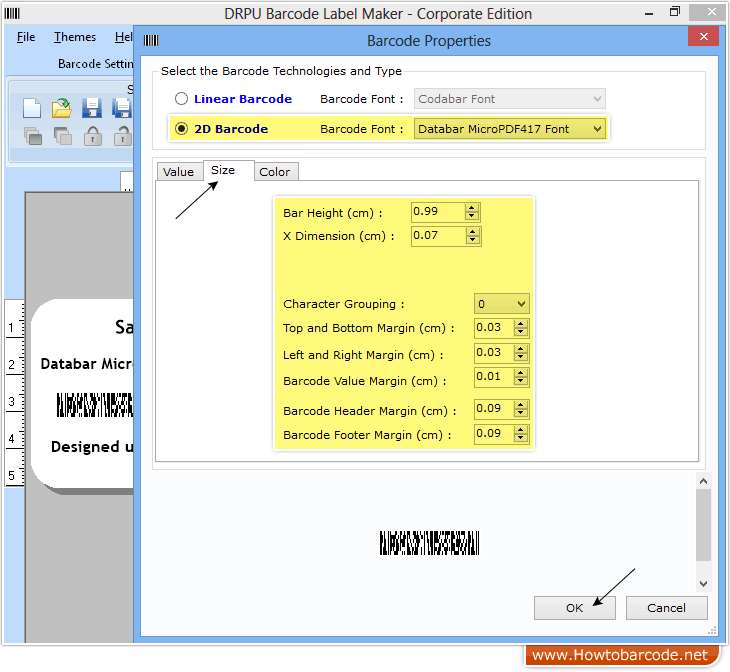
Task: Click the Top and Bottom Margin field
Action: 494,328
